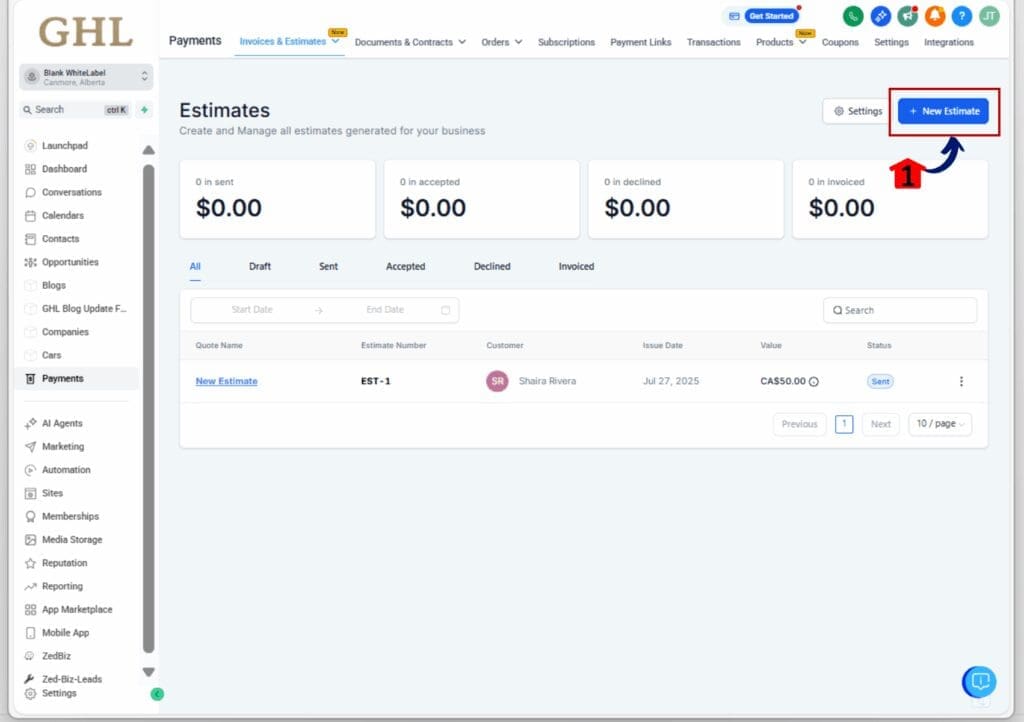Image resolution: width=1024 pixels, height=722 pixels.
Task: Click the sidebar vertical scrollbar
Action: coord(149,400)
